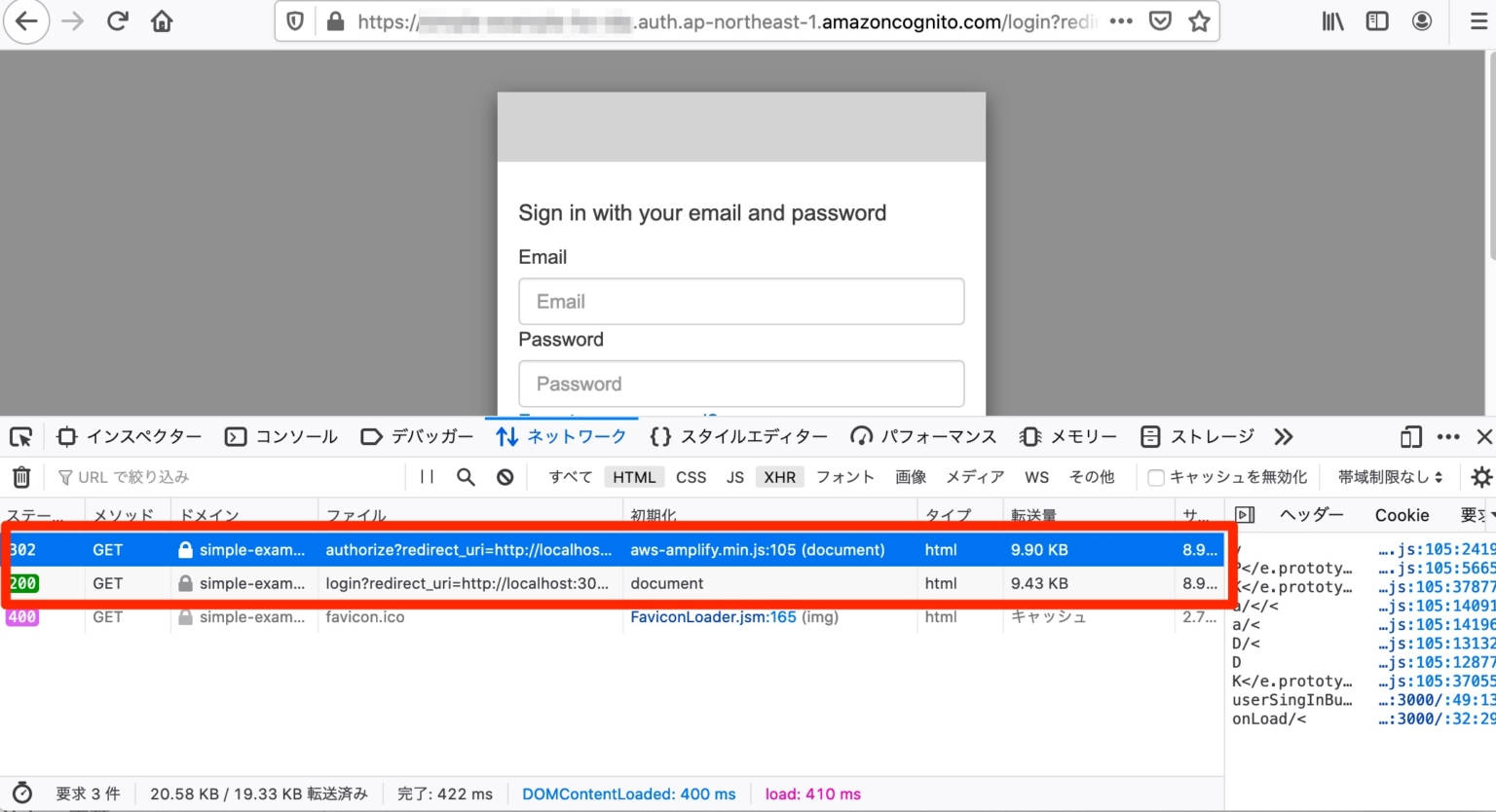
Task: Enable the キャッシュを無効化 checkbox
Action: coord(1155,476)
